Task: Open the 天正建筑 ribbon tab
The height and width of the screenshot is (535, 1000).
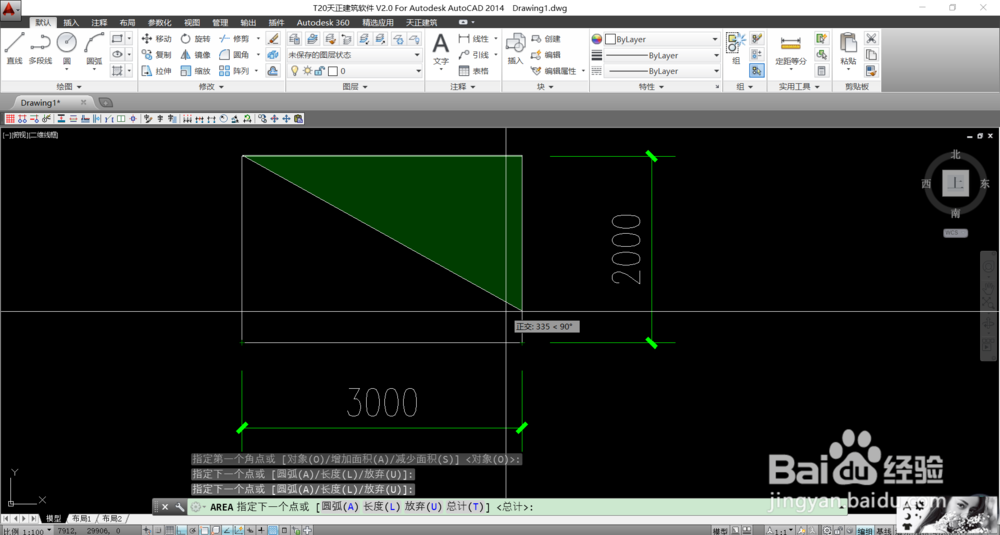Action: point(422,22)
